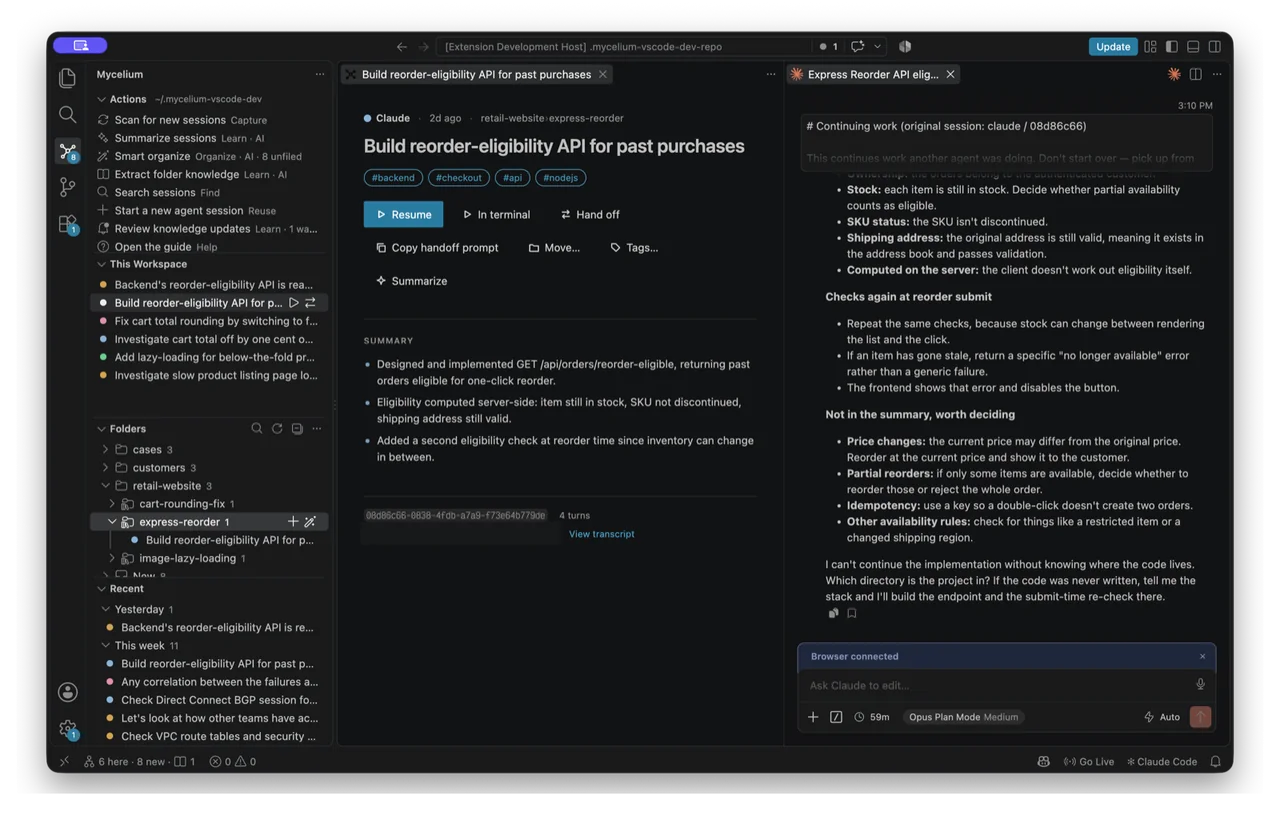
Task: Click the plus icon below the Claude input
Action: coord(813,717)
